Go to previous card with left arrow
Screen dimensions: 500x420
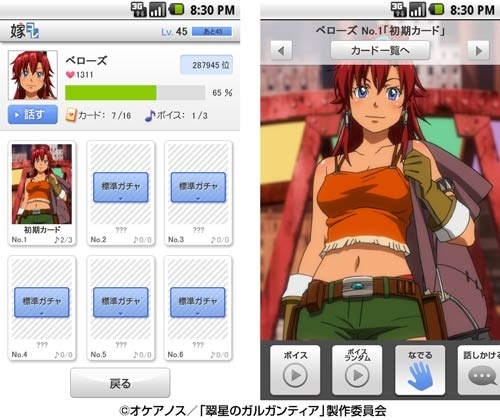[x=281, y=51]
